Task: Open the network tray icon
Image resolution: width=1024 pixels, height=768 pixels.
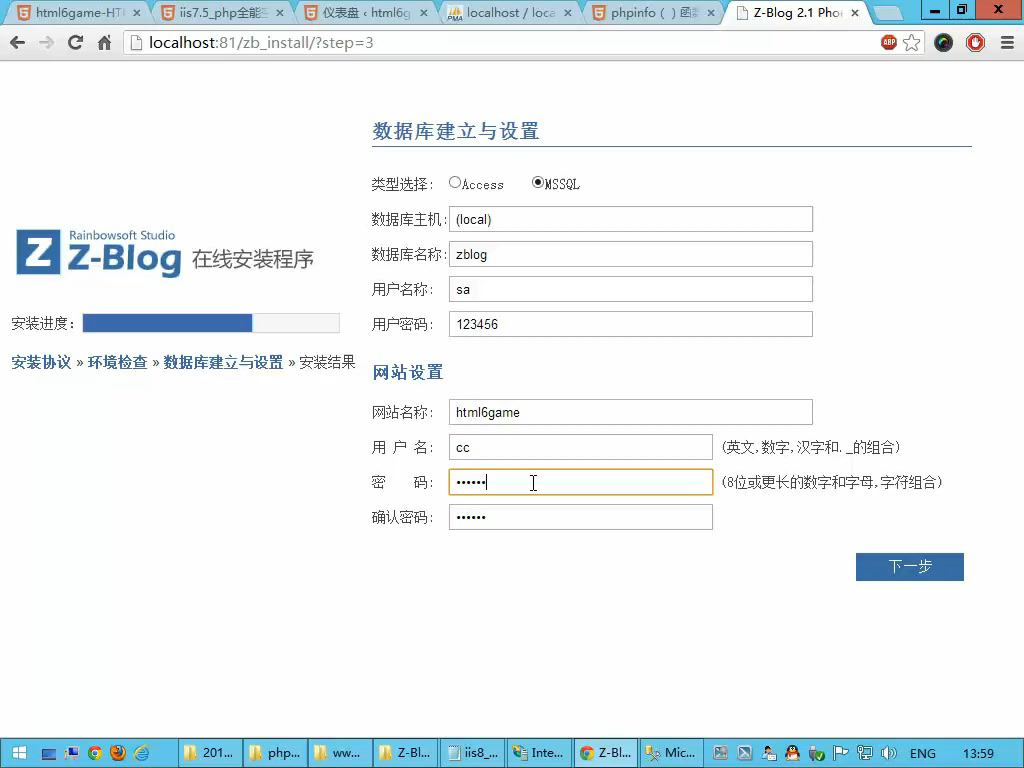Action: [x=865, y=753]
